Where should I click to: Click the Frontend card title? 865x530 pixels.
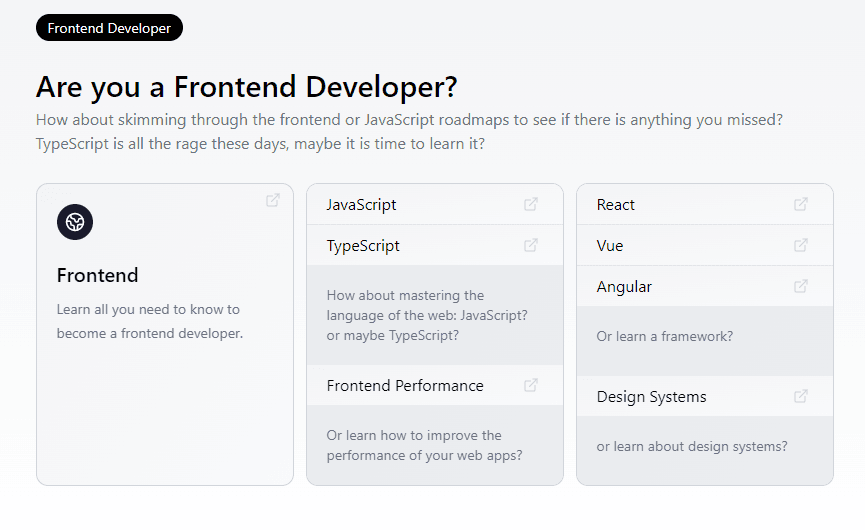98,275
